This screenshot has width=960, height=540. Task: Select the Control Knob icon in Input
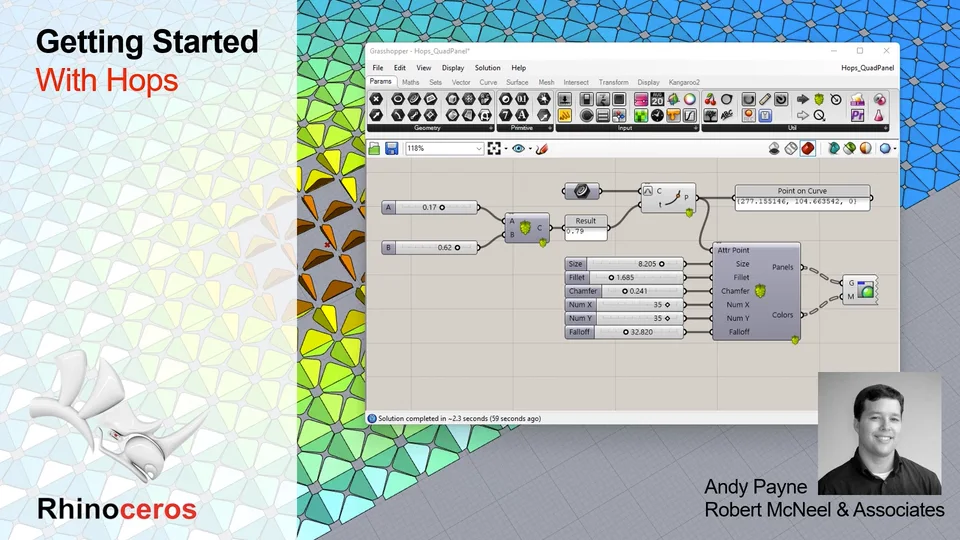pos(587,114)
